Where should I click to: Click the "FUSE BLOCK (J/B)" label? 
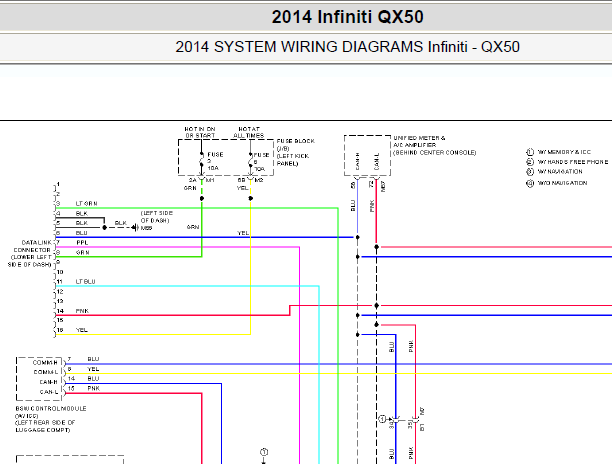pos(295,145)
